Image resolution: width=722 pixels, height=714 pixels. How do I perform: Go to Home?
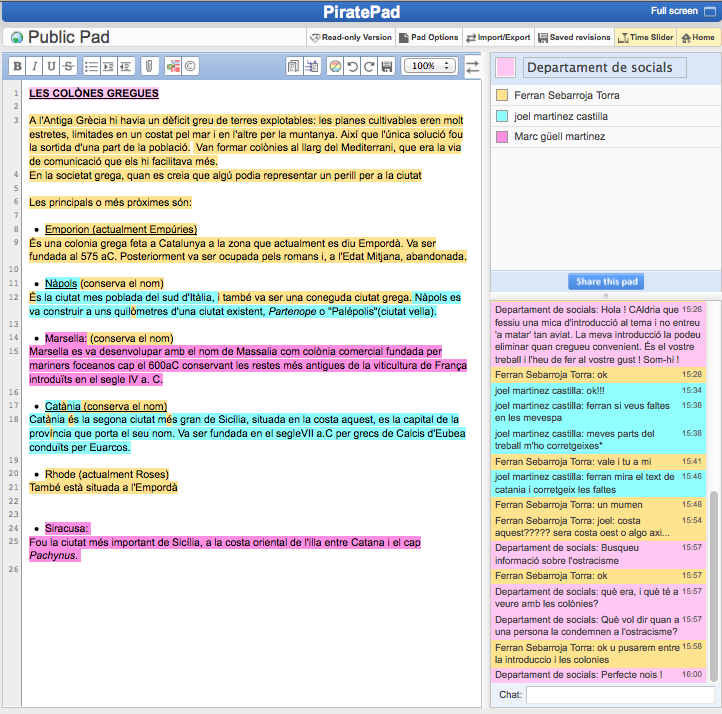[x=698, y=38]
